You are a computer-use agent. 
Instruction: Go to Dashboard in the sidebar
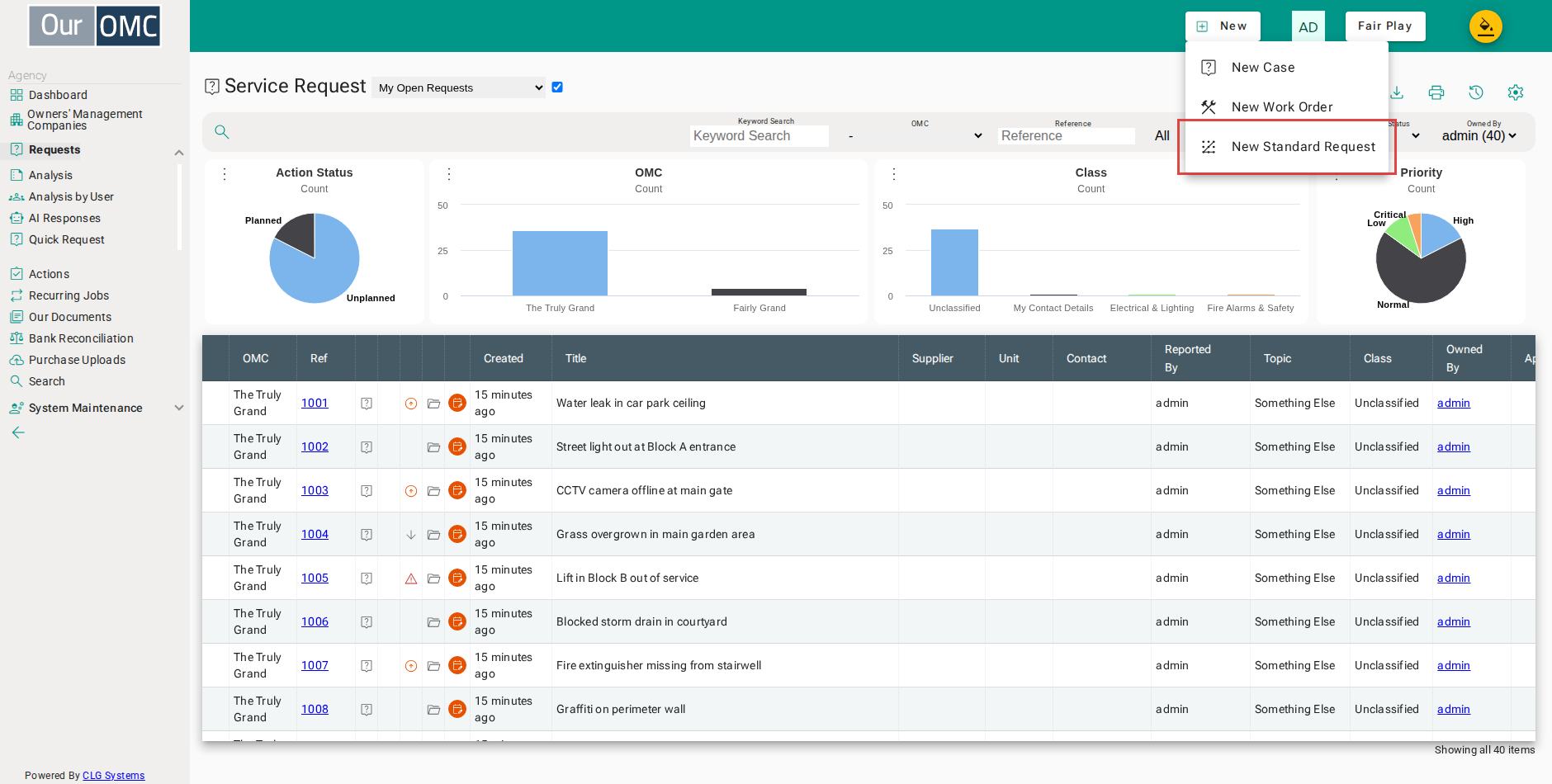tap(58, 95)
